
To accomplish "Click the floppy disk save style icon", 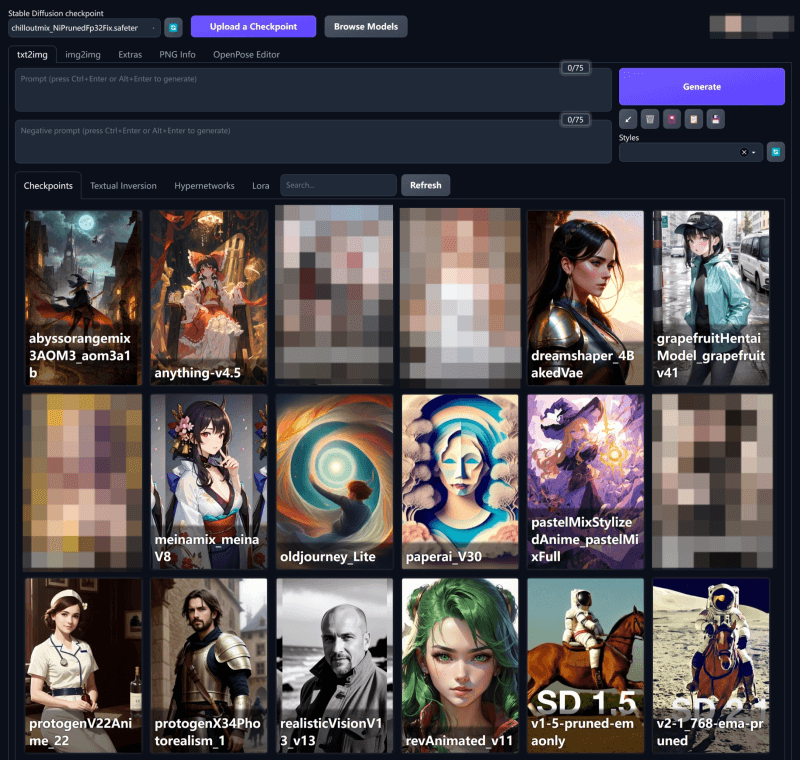I will click(716, 119).
